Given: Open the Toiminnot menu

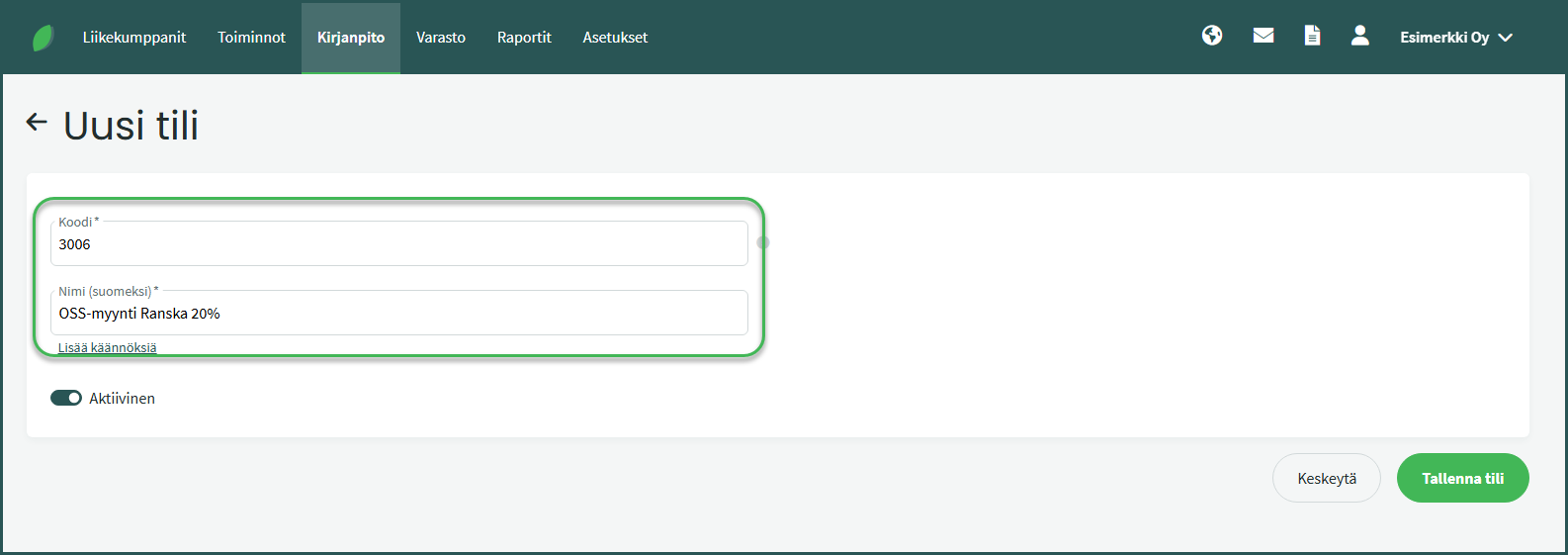Looking at the screenshot, I should pos(251,38).
